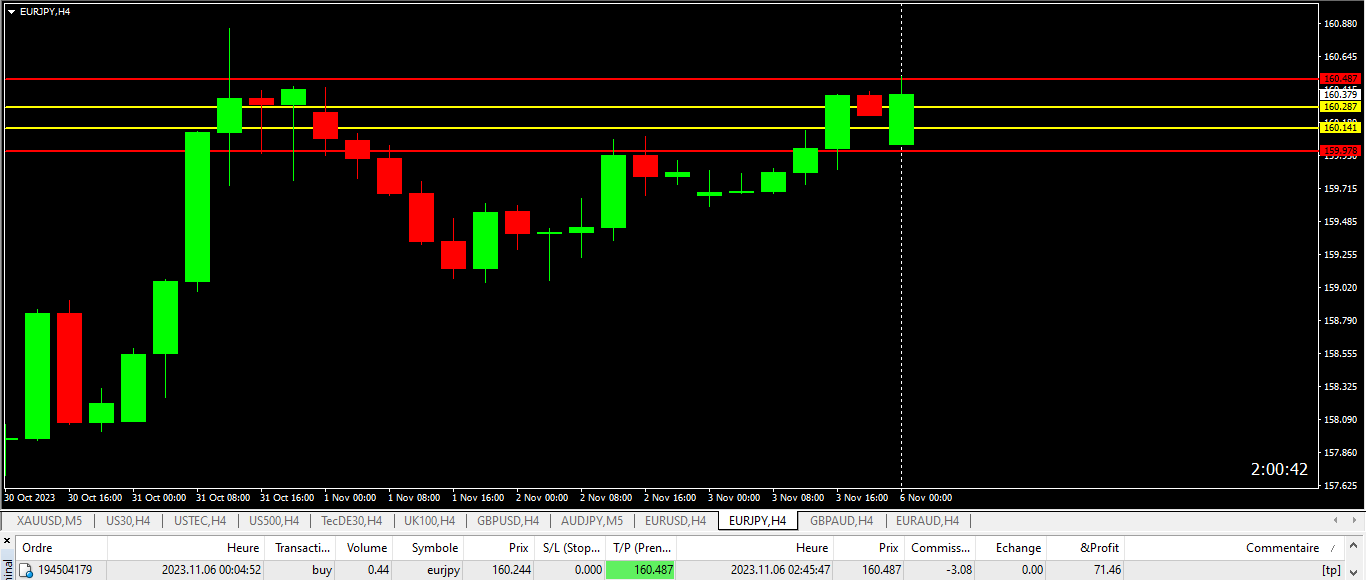Viewport: 1366px width, 580px height.
Task: Open the US30,H4 chart tab
Action: tap(127, 521)
